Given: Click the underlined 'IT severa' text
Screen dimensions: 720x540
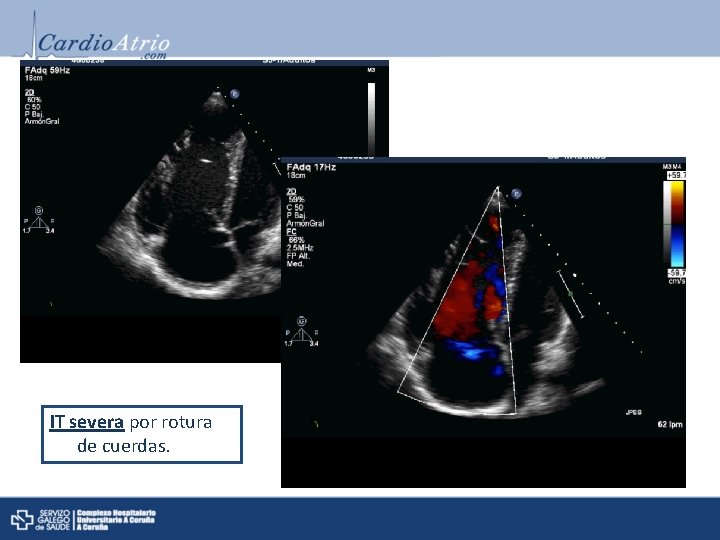Looking at the screenshot, I should tap(87, 422).
